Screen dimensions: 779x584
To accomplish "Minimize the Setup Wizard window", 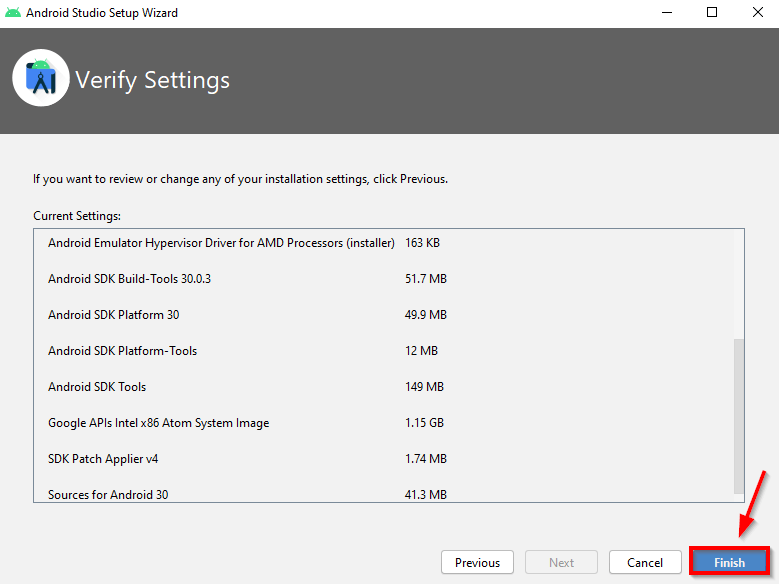I will pyautogui.click(x=667, y=12).
